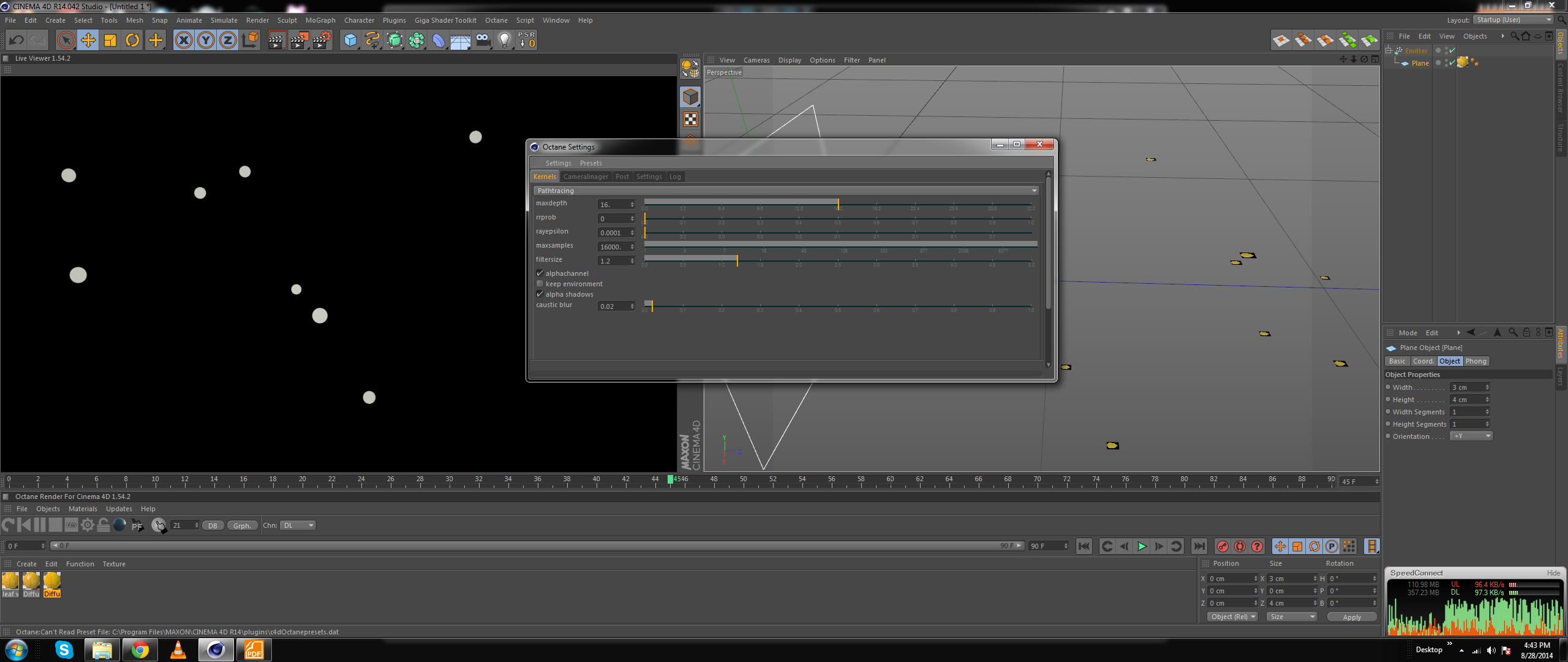Open Edit Render Settings clapperboard gear icon
The image size is (1568, 662).
click(x=322, y=40)
